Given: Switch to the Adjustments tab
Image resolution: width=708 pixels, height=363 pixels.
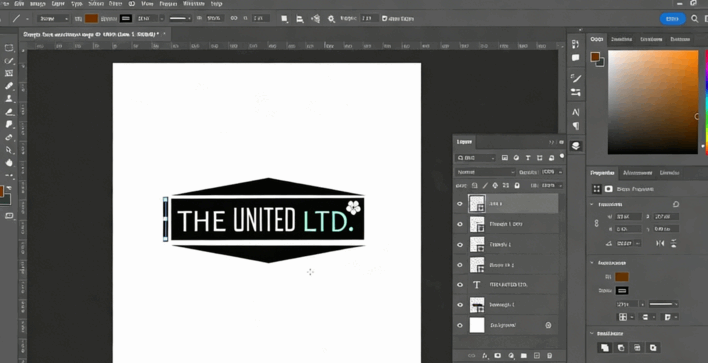Looking at the screenshot, I should point(638,173).
